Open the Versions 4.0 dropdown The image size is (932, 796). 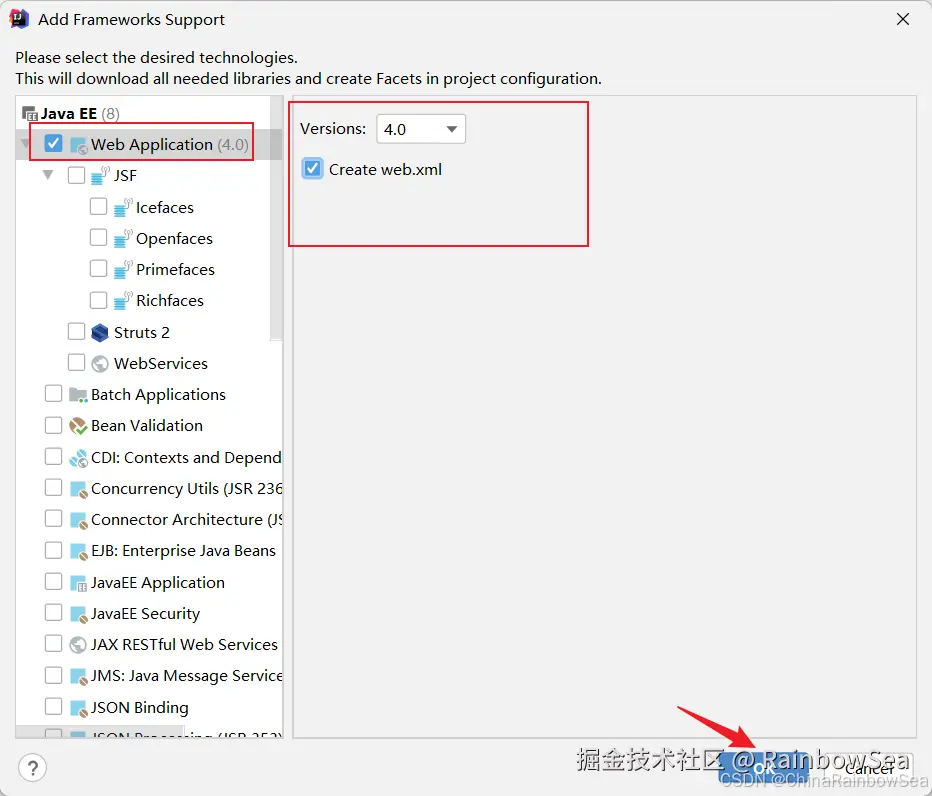tap(421, 129)
